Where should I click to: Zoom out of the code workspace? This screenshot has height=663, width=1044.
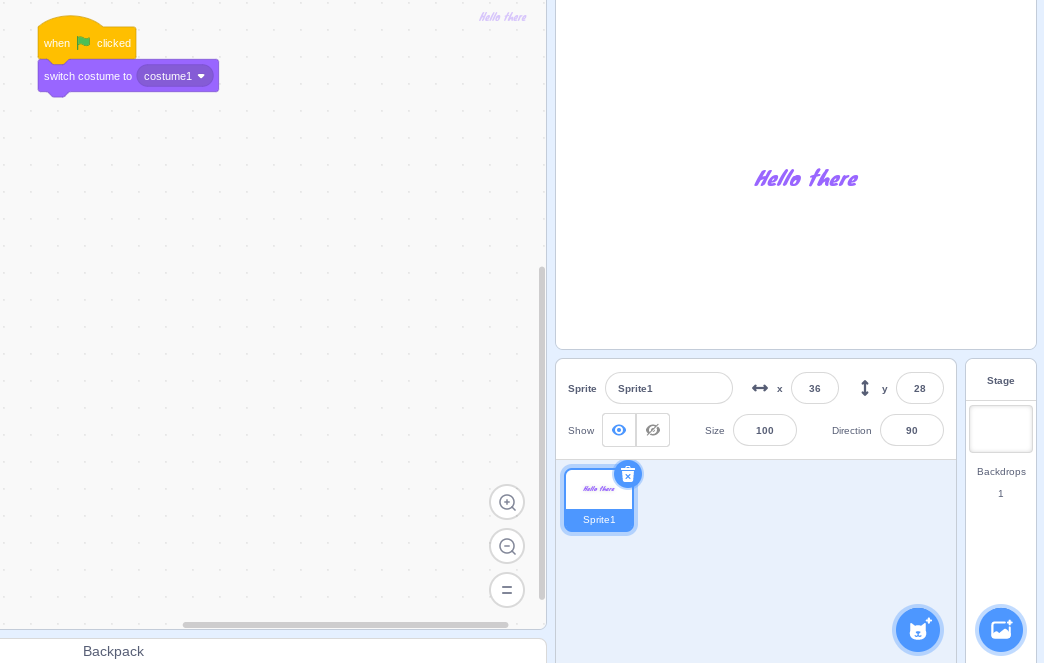(507, 546)
